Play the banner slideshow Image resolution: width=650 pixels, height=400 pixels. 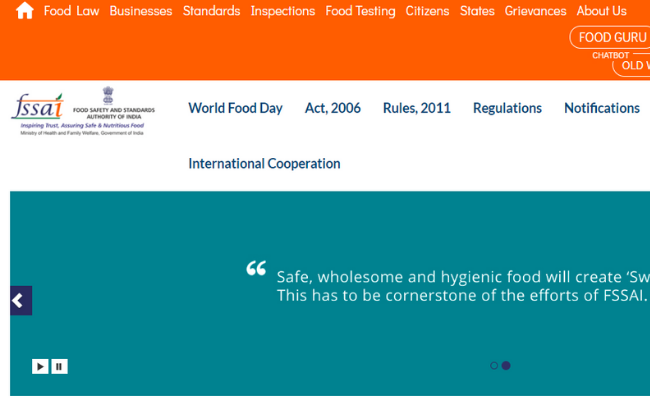pyautogui.click(x=40, y=366)
